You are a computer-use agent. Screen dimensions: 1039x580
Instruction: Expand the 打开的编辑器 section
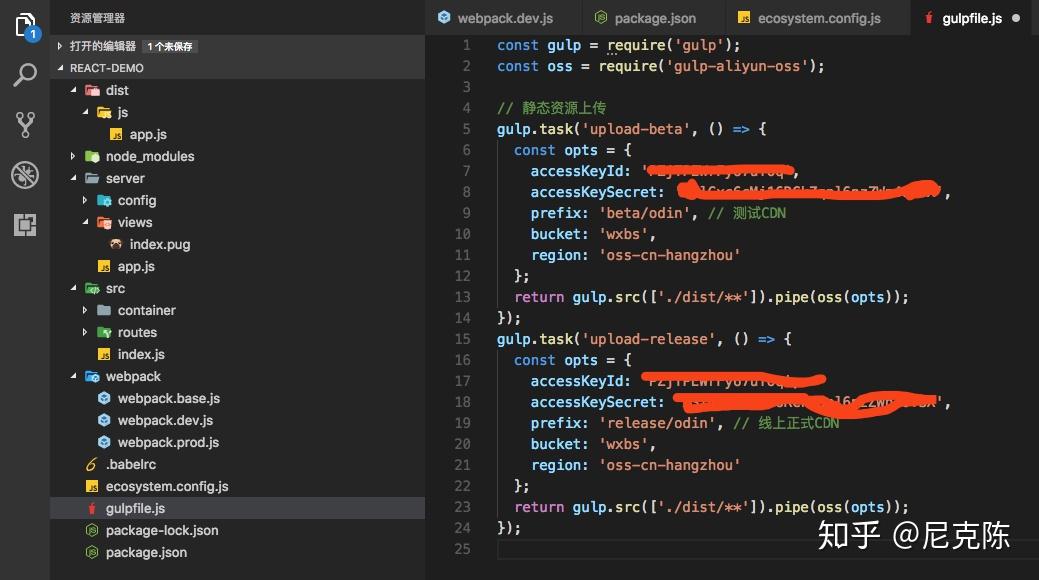pos(61,46)
